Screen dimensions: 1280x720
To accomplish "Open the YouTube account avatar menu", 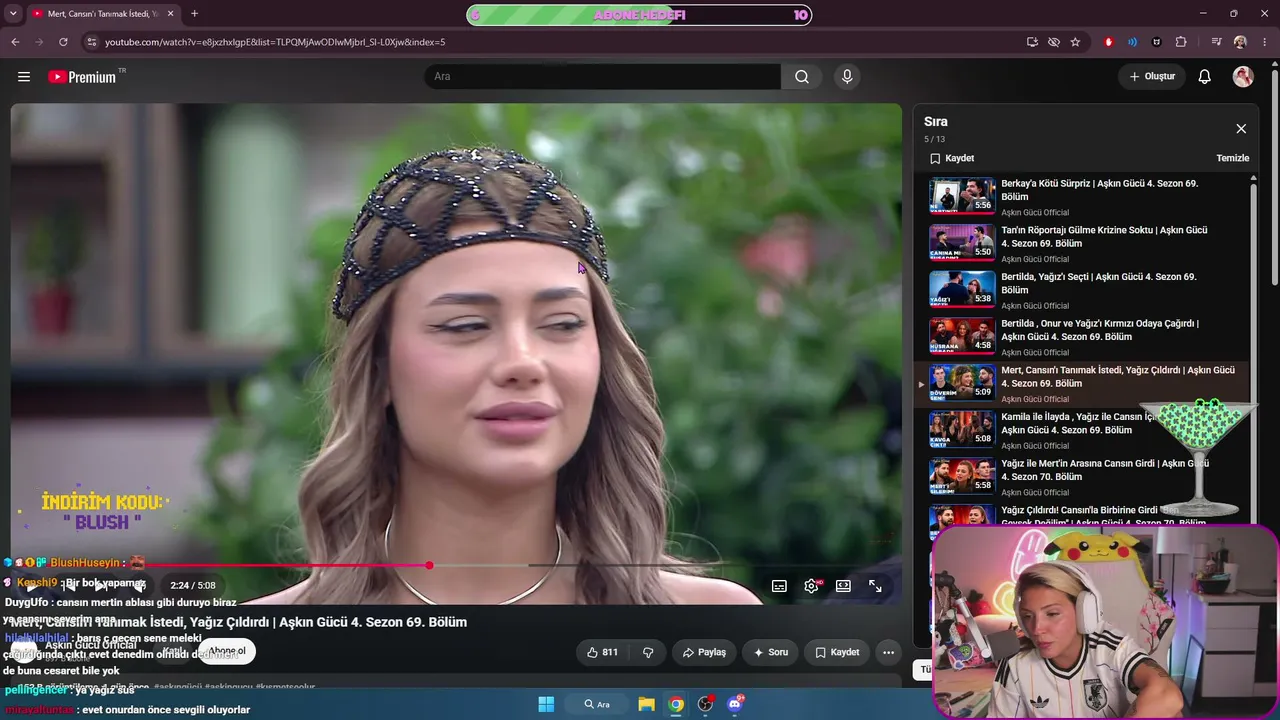I will (1243, 77).
